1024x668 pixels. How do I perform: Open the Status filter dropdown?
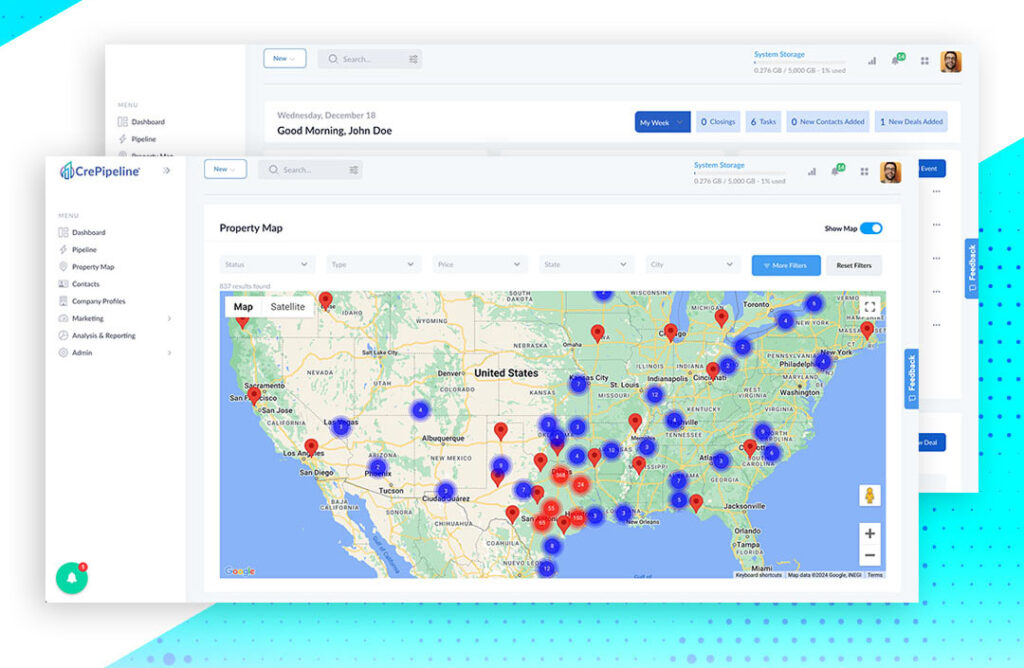[266, 265]
